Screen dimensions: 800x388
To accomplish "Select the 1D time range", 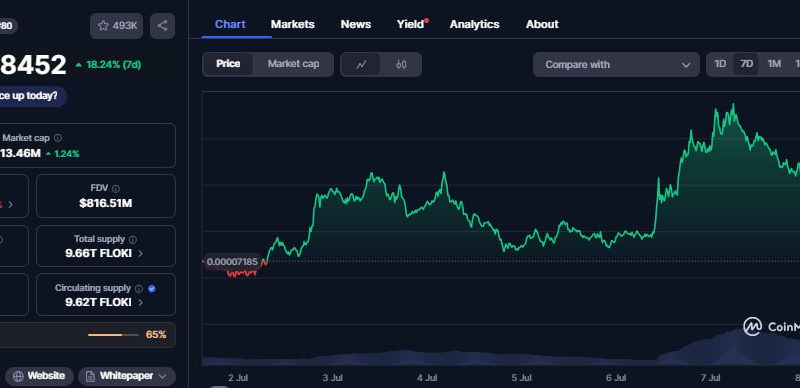I will [720, 64].
